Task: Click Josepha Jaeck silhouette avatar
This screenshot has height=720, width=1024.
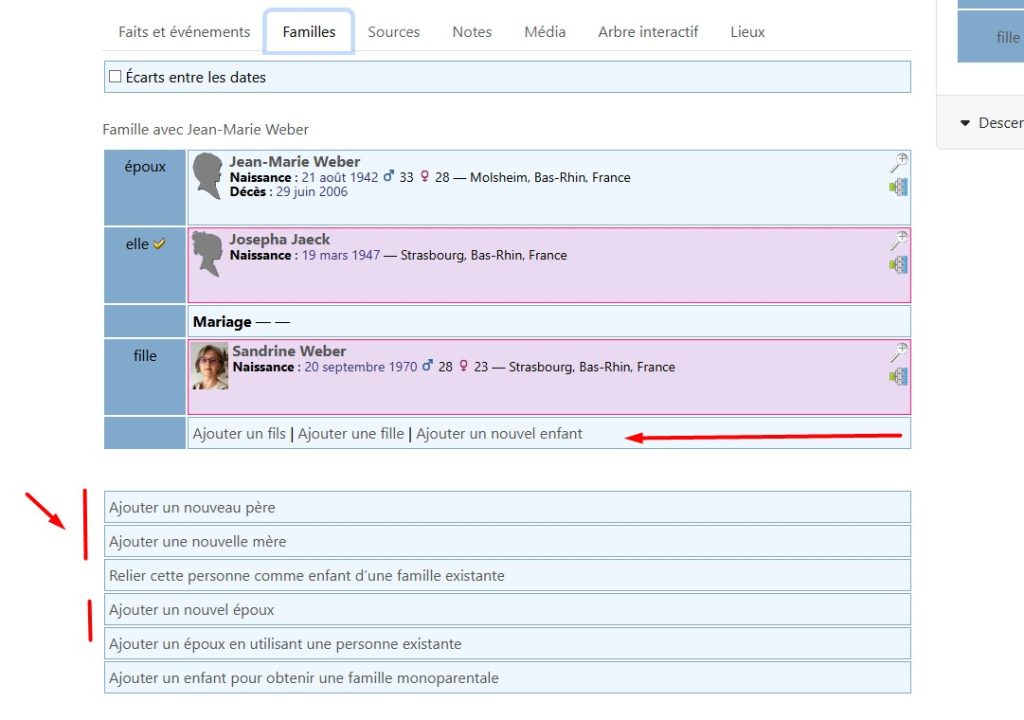Action: pos(207,254)
